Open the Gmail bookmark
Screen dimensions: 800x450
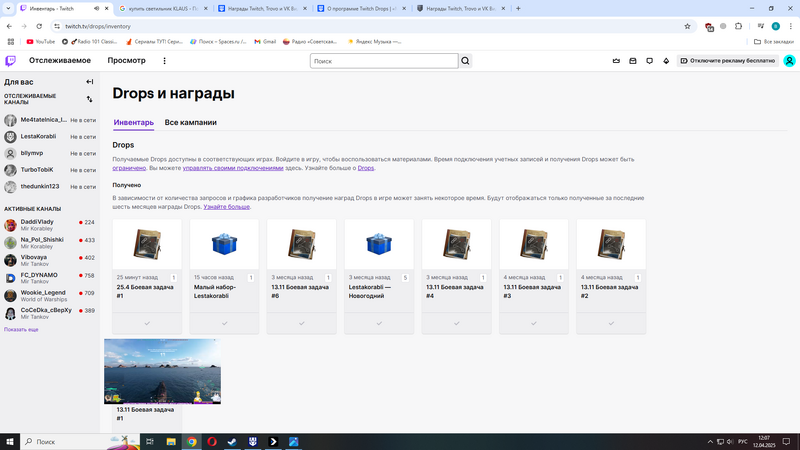(x=265, y=42)
